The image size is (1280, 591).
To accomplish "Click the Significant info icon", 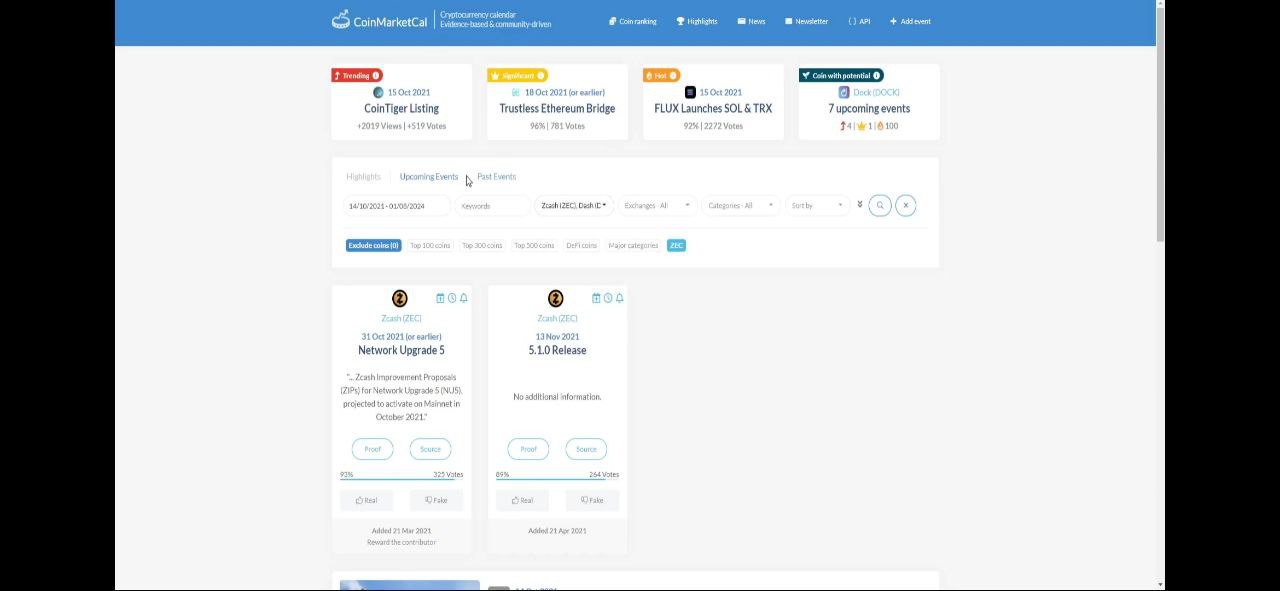I will (x=541, y=75).
